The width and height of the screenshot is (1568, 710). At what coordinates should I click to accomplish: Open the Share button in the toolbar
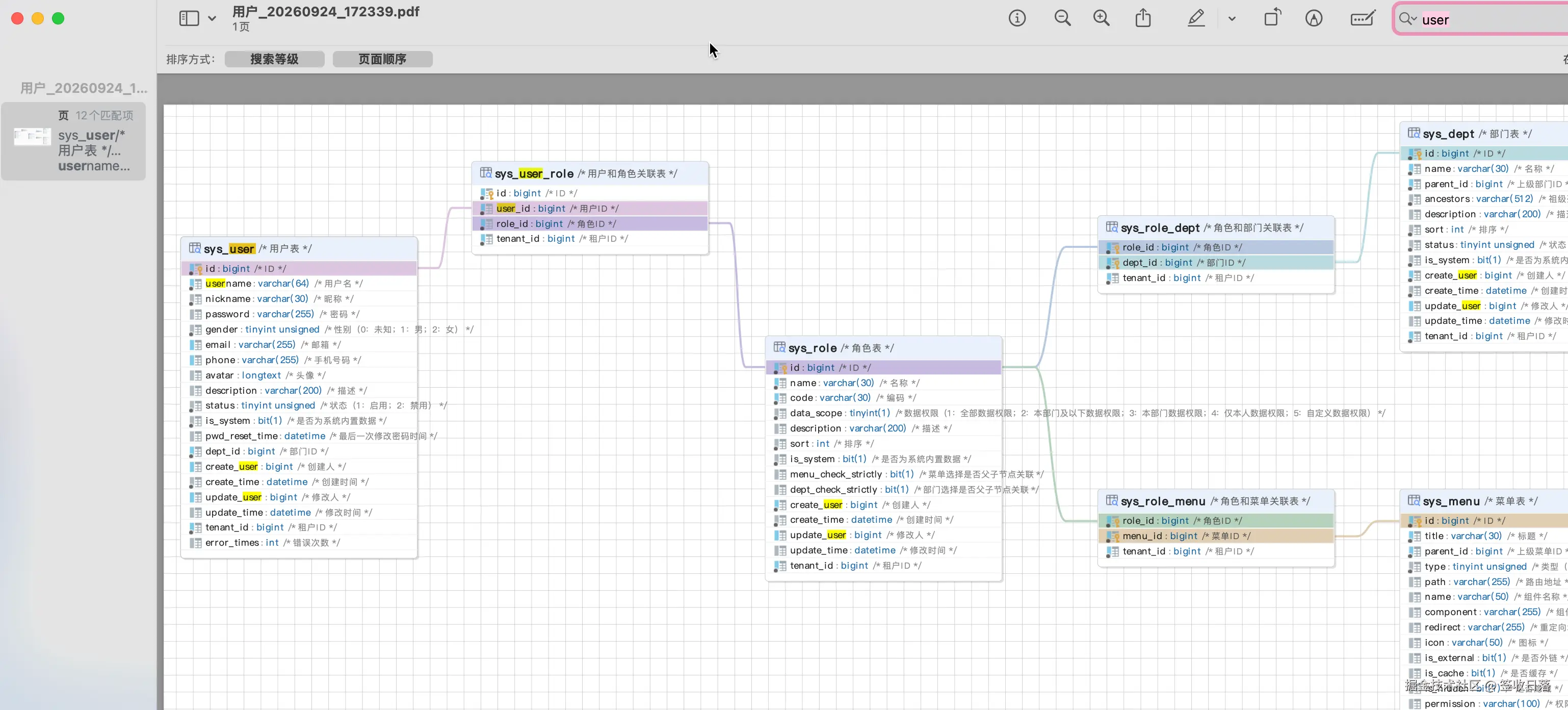point(1143,18)
